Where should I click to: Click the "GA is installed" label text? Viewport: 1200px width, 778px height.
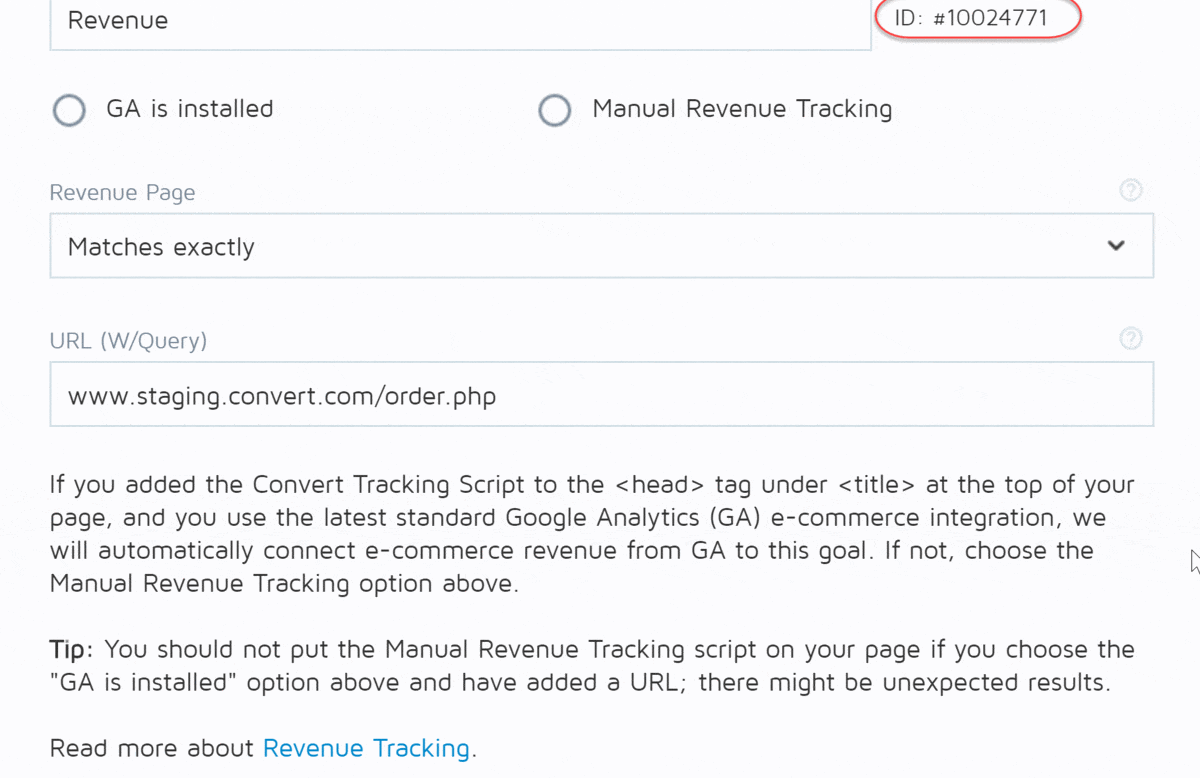pyautogui.click(x=190, y=109)
